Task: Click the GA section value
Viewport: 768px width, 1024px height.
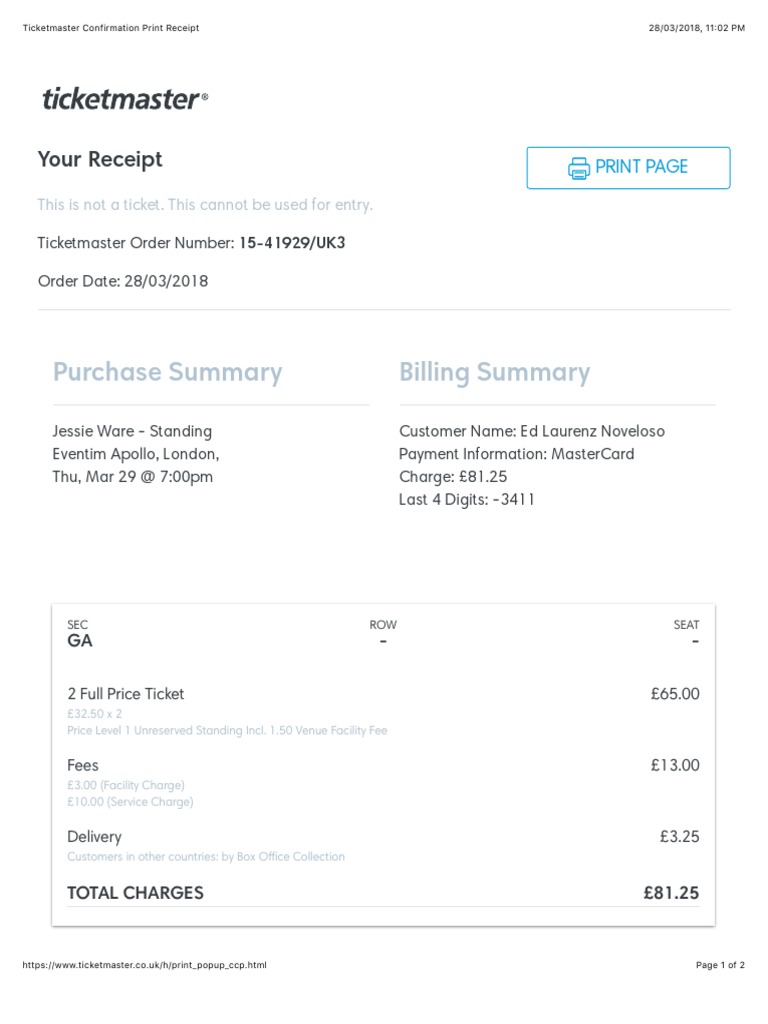Action: [80, 641]
